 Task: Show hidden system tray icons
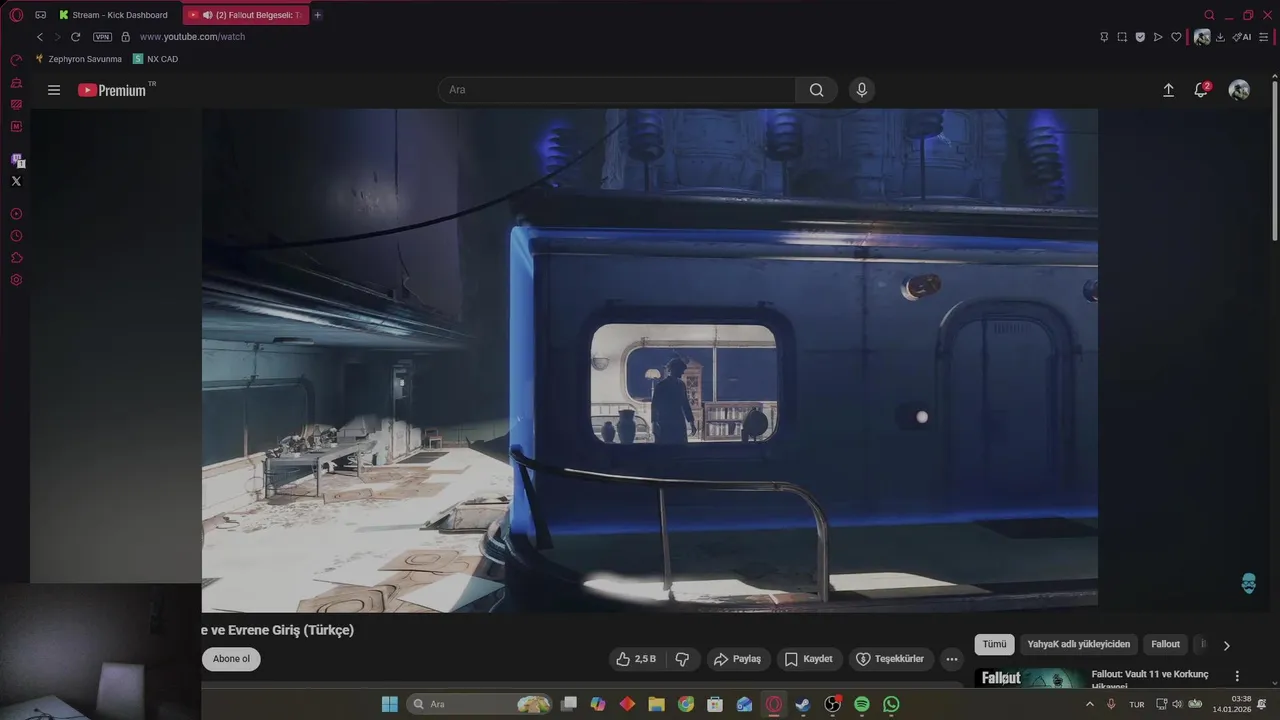[x=1090, y=704]
